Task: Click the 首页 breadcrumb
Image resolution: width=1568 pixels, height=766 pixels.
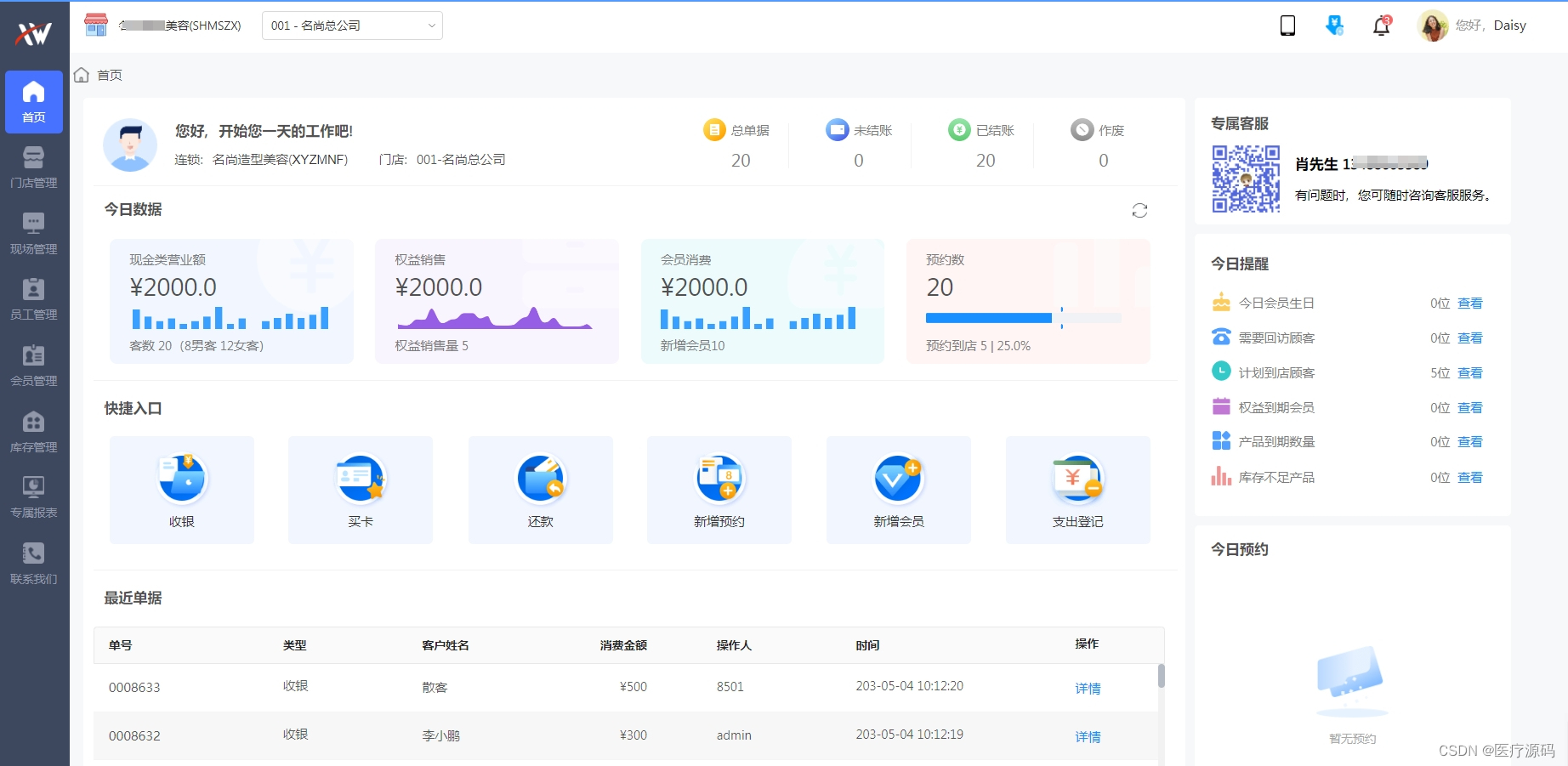Action: pos(110,75)
